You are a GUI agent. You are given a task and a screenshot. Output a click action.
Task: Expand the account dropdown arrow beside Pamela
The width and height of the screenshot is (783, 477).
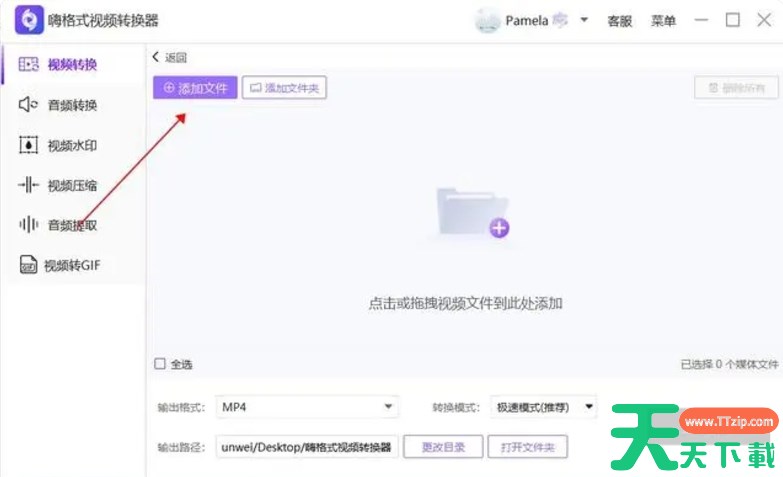(x=583, y=21)
